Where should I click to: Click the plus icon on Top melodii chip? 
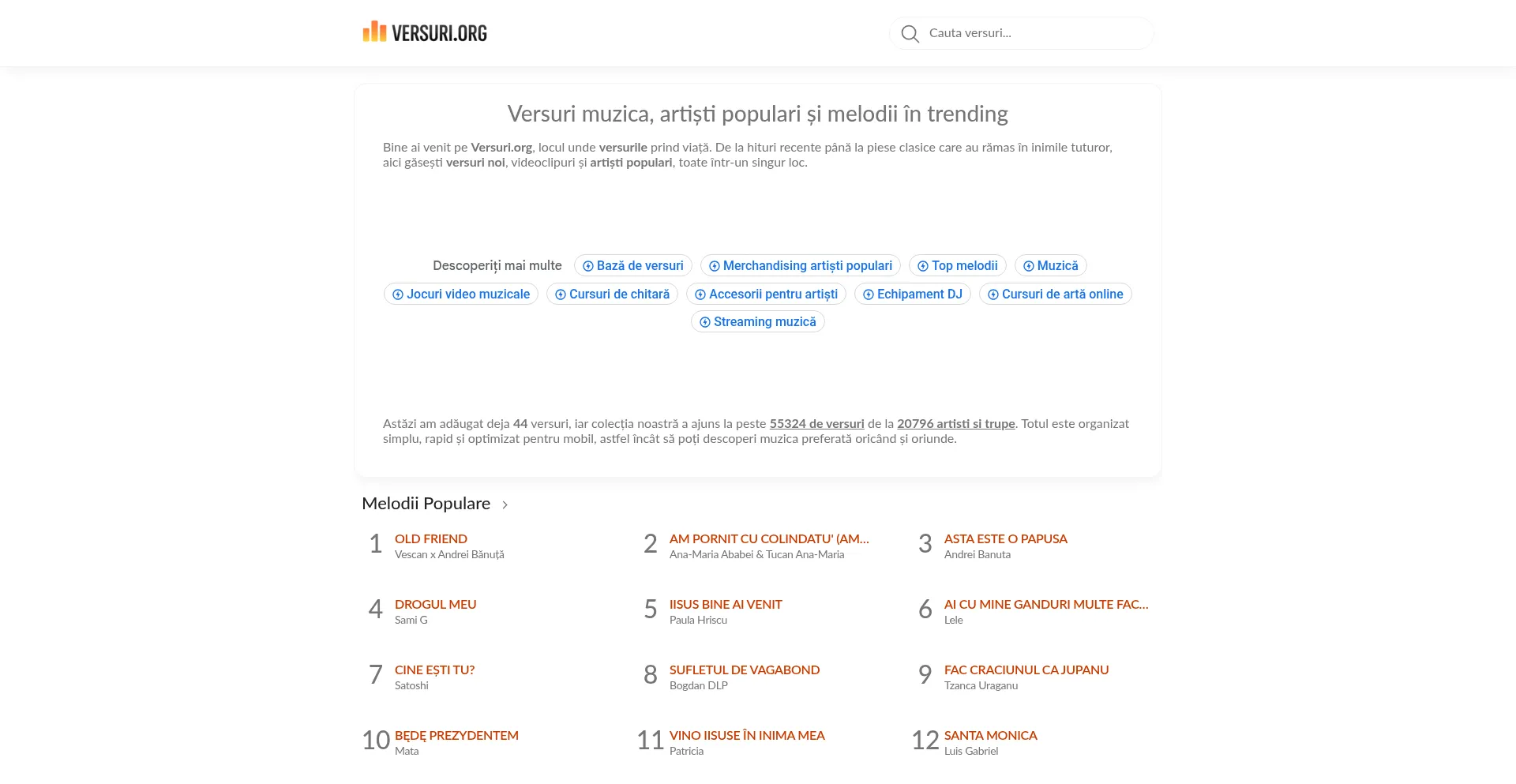pyautogui.click(x=921, y=266)
